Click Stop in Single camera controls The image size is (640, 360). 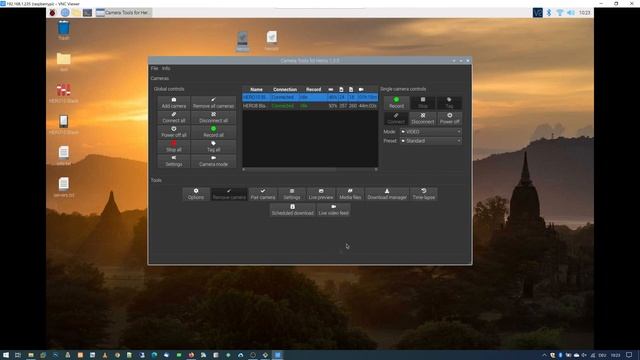click(423, 103)
